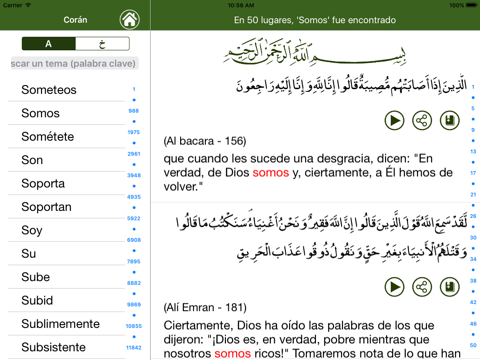This screenshot has height=360, width=480.
Task: Jump to index 988 in the word list
Action: (x=134, y=111)
